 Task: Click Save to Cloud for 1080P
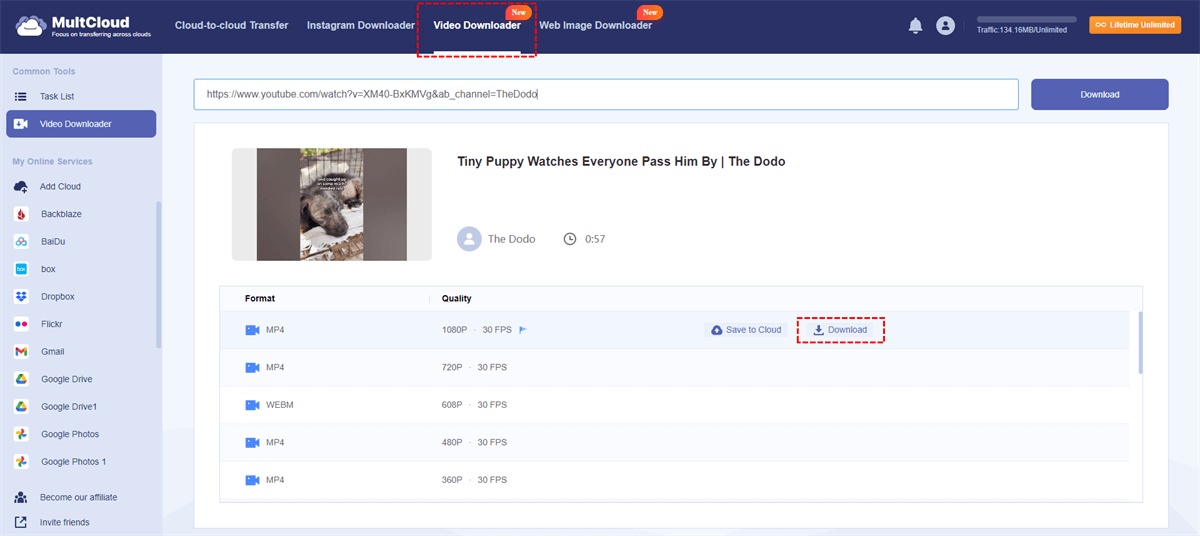(746, 330)
